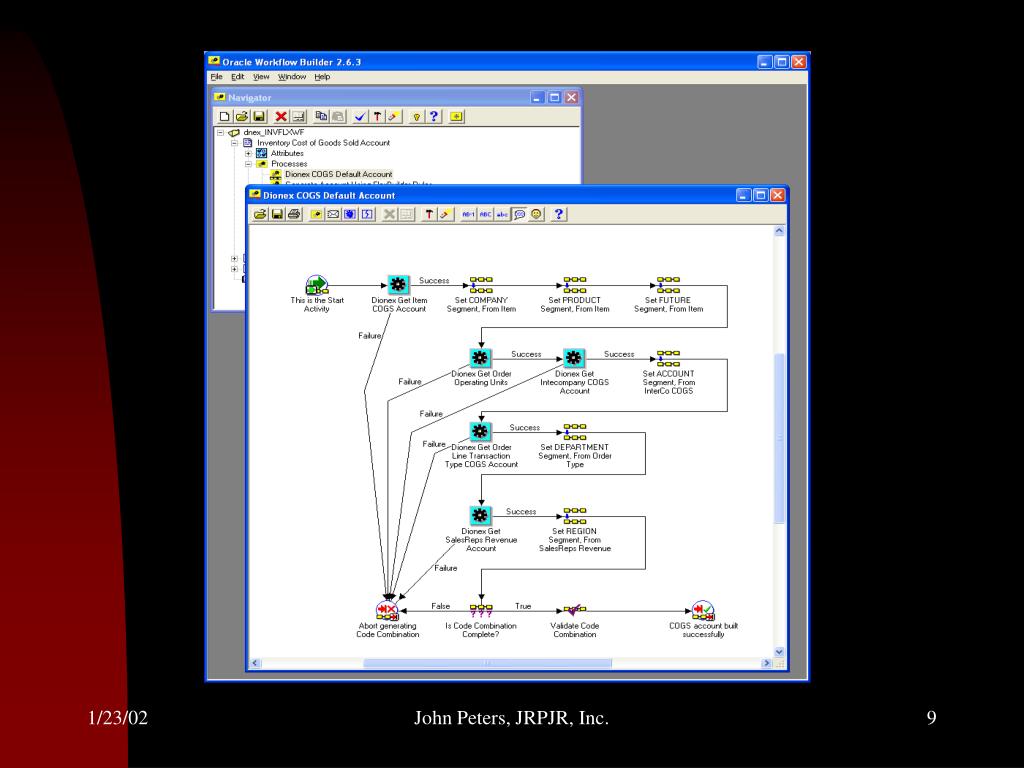Select dnex_INVFLXWF data store in tree
Viewport: 1024px width, 768px height.
click(274, 132)
